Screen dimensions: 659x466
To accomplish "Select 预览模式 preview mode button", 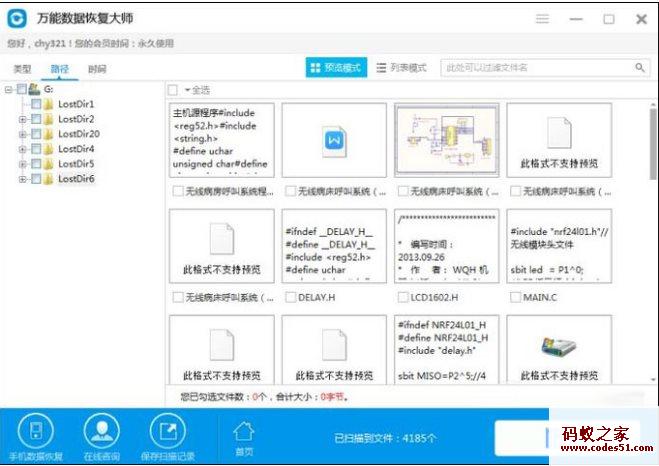I will coord(335,68).
